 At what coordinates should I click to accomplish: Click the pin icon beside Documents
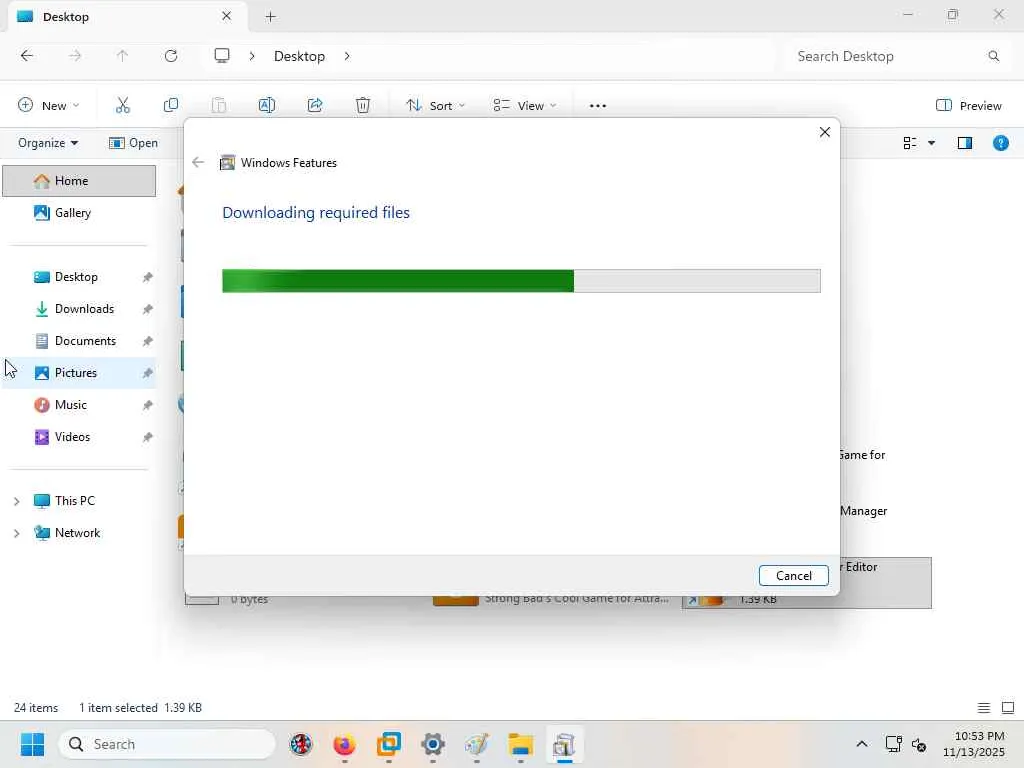click(148, 341)
